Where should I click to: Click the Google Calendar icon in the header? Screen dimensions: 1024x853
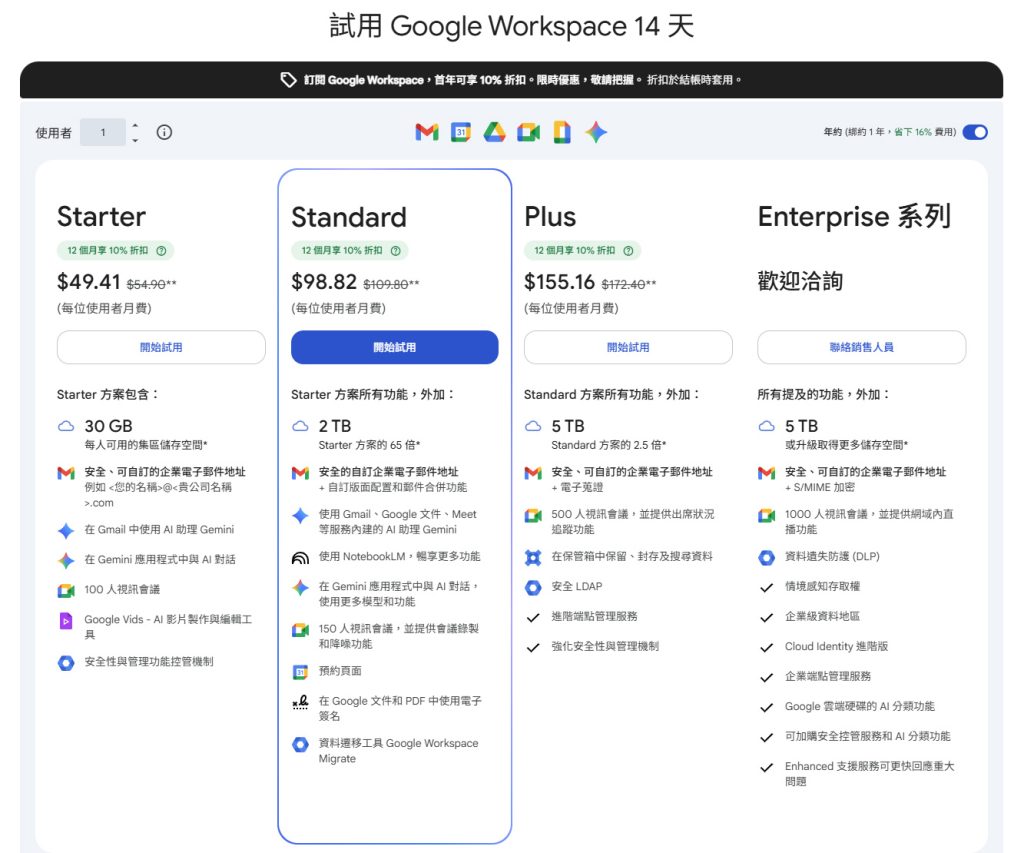tap(460, 133)
